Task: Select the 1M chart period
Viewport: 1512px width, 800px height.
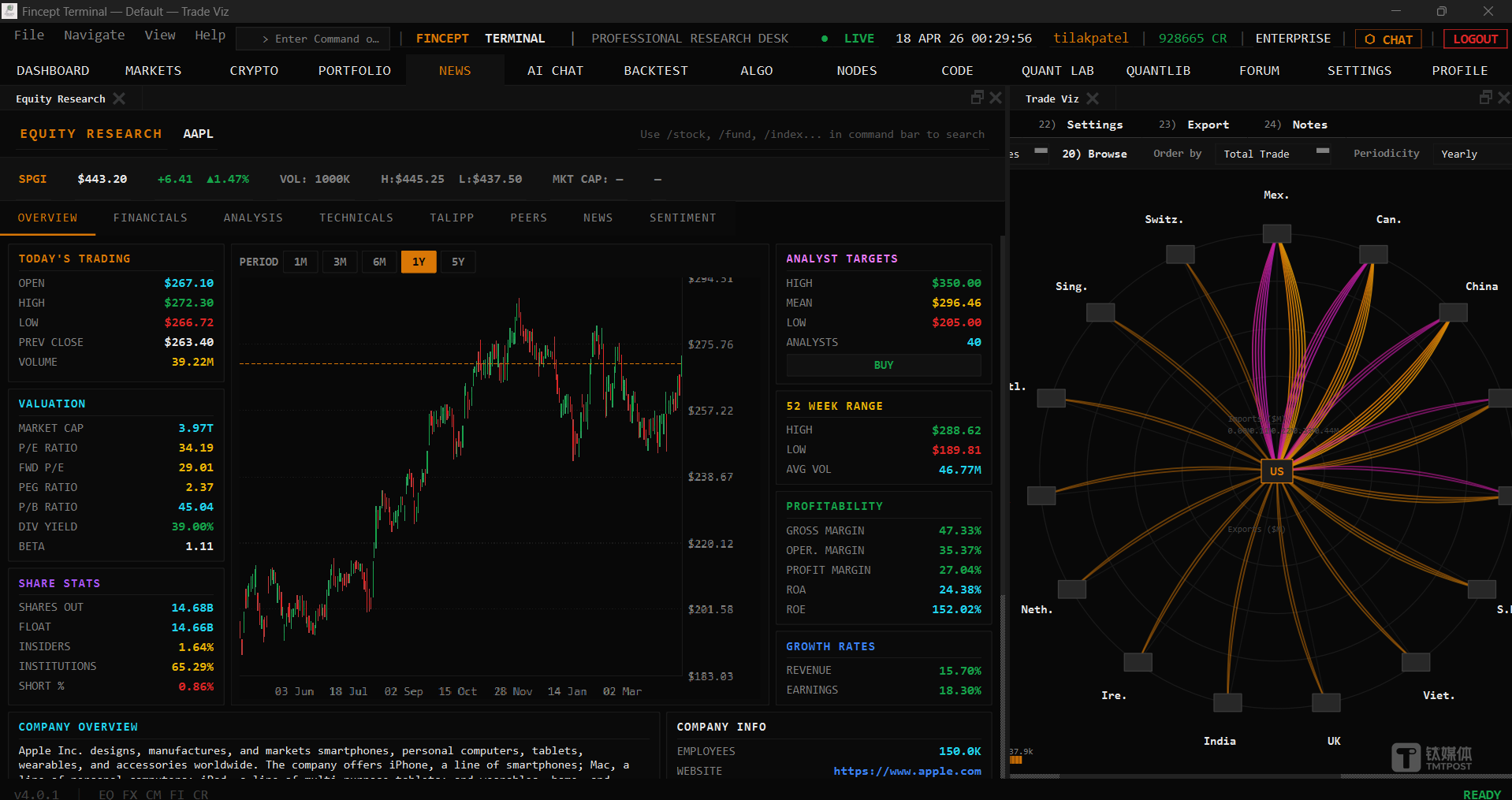Action: (x=300, y=262)
